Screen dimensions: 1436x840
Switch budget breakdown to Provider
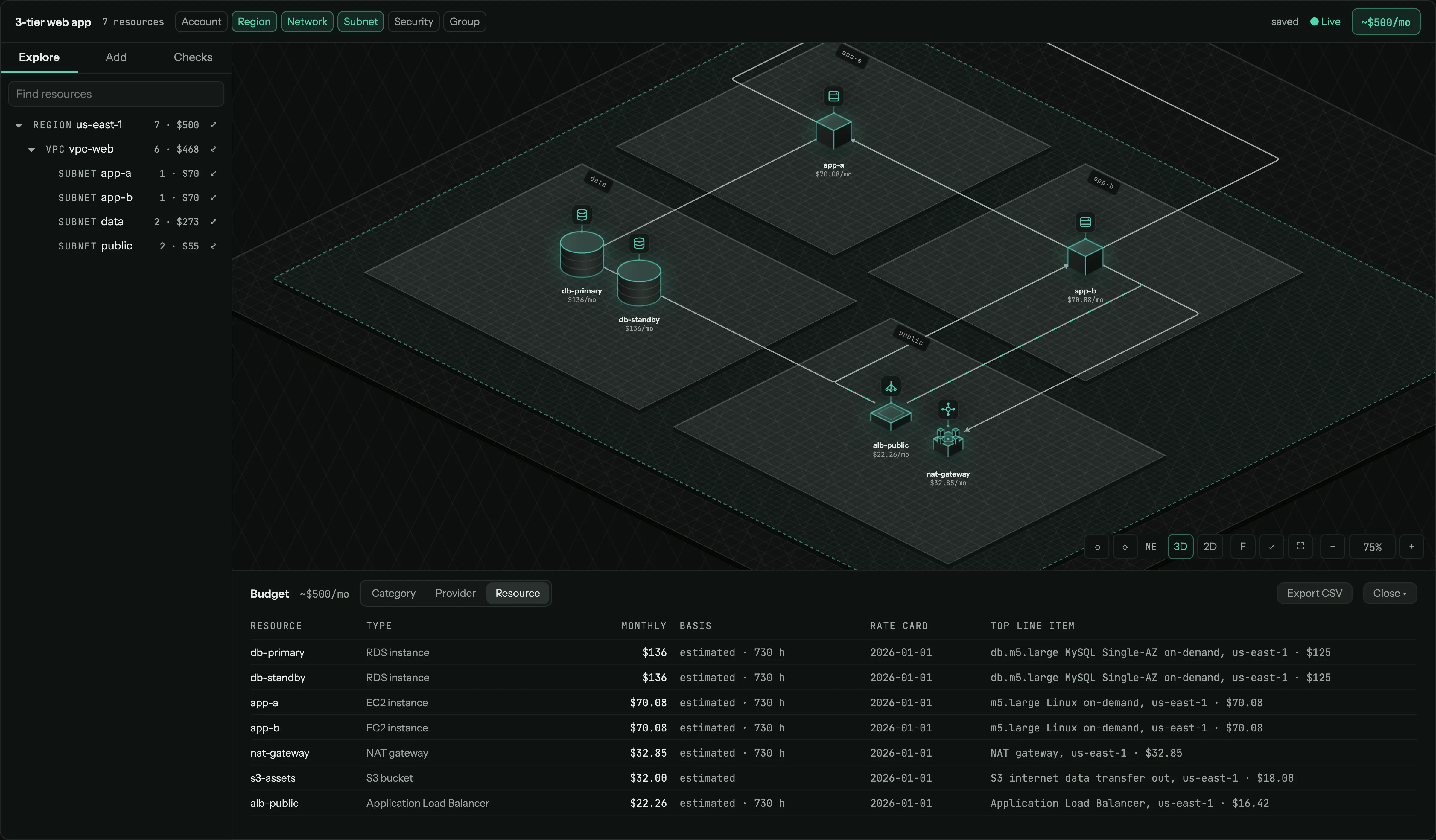coord(455,593)
